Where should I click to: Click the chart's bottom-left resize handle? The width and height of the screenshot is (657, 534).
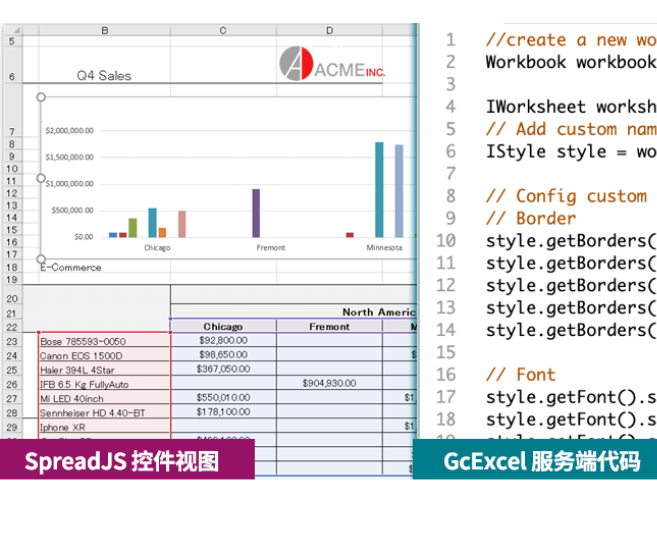click(41, 259)
